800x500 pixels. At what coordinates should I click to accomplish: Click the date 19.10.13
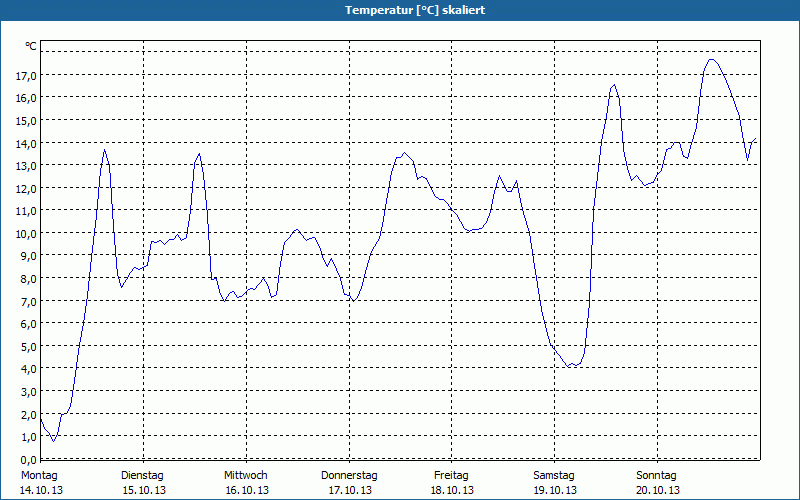click(x=555, y=490)
